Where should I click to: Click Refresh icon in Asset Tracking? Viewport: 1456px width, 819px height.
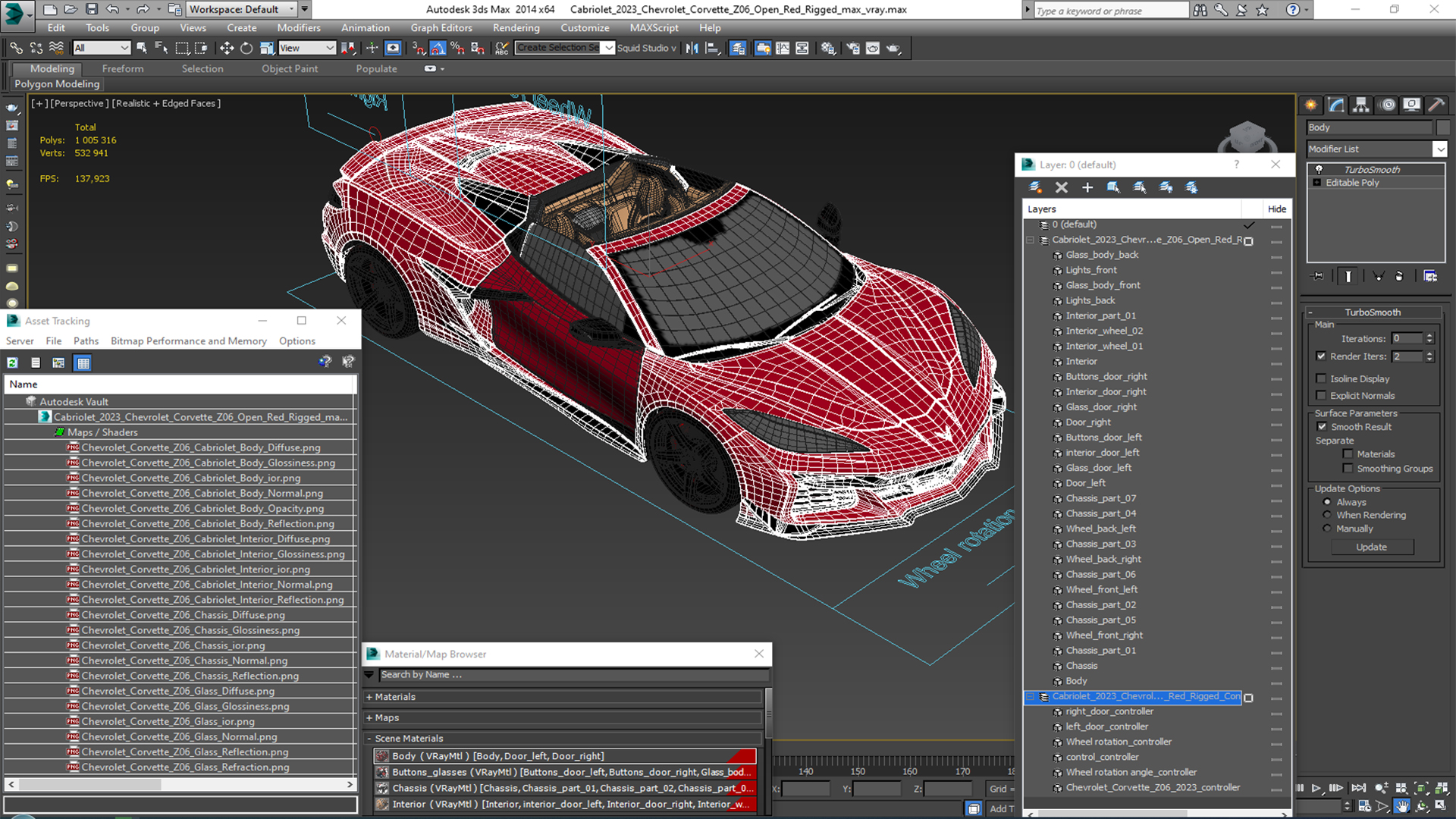tap(13, 362)
